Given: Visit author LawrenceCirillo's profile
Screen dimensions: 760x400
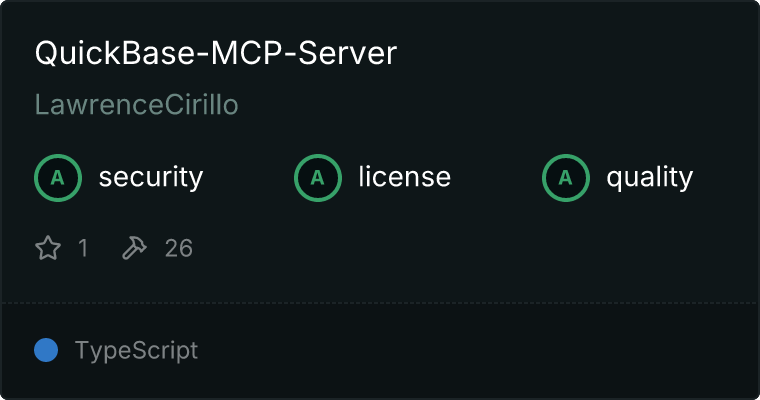Looking at the screenshot, I should pos(137,105).
